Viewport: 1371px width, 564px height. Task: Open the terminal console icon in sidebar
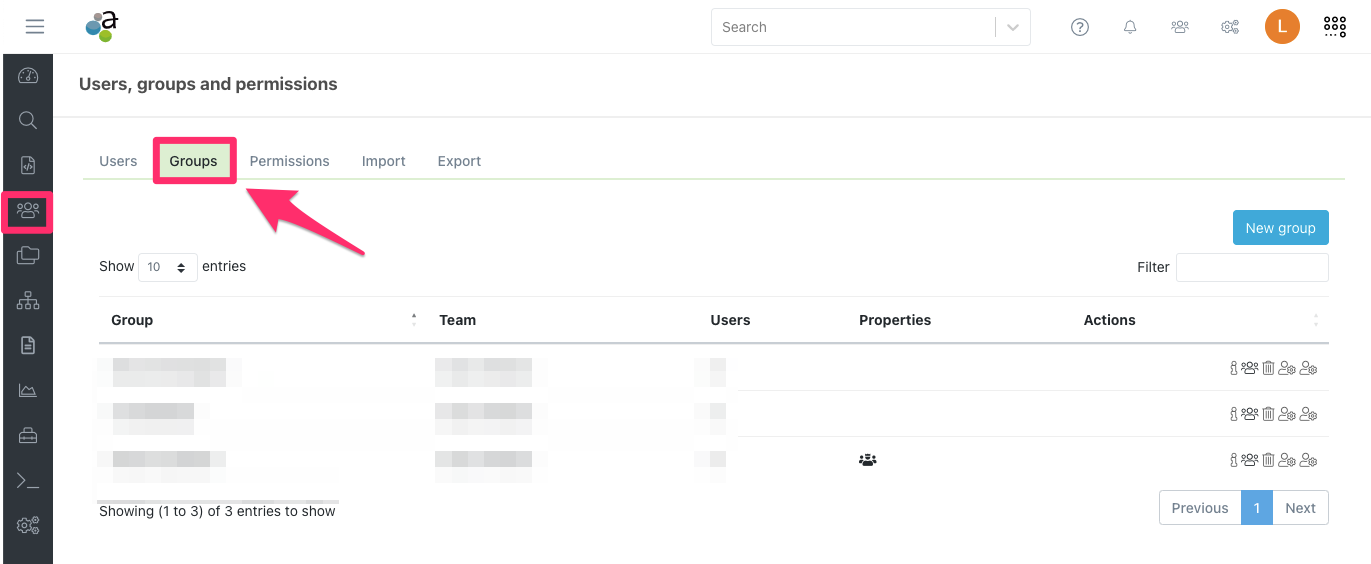[28, 481]
